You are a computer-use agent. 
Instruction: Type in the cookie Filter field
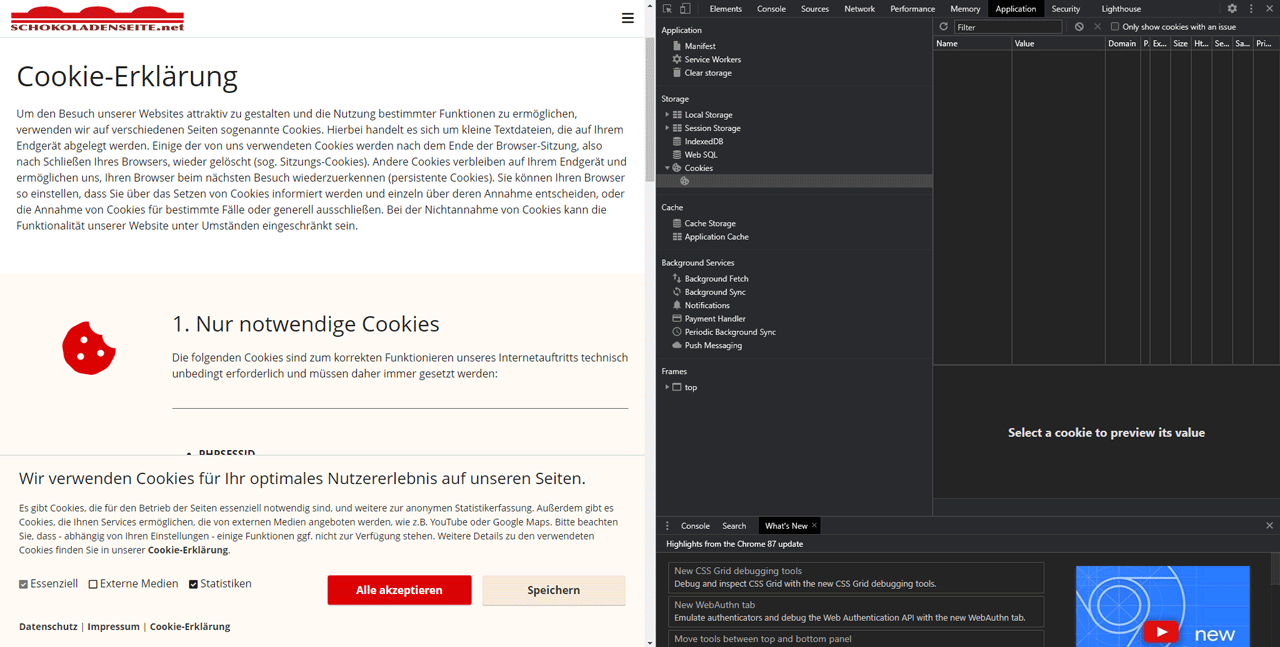(x=1010, y=27)
